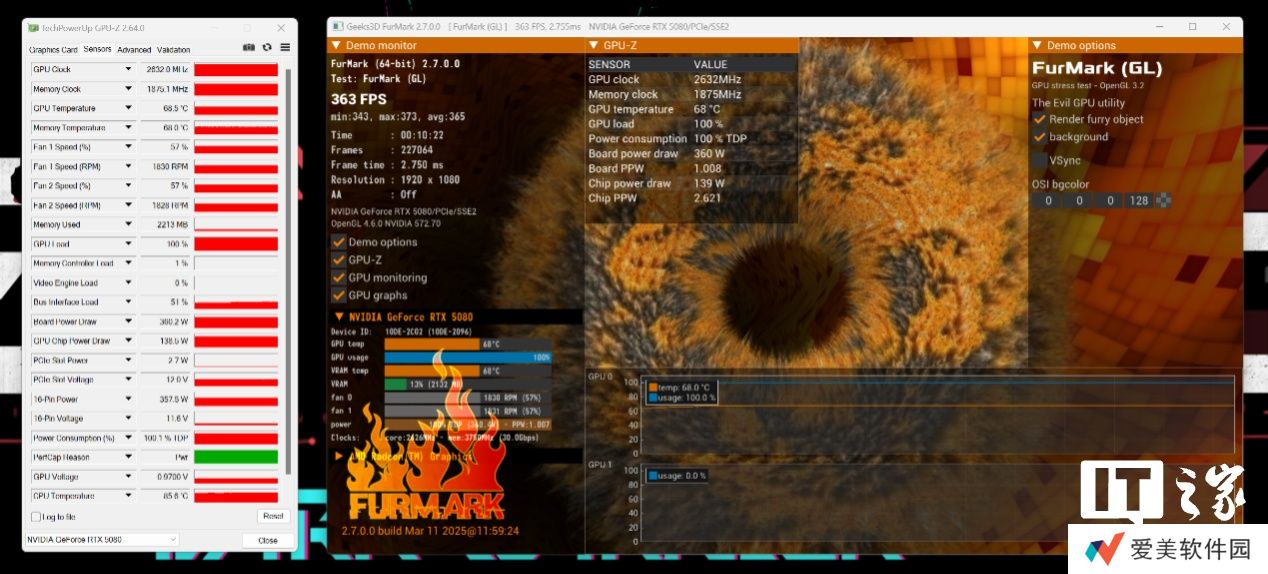
Task: Click the GPU-Z refresh icon
Action: (x=267, y=47)
